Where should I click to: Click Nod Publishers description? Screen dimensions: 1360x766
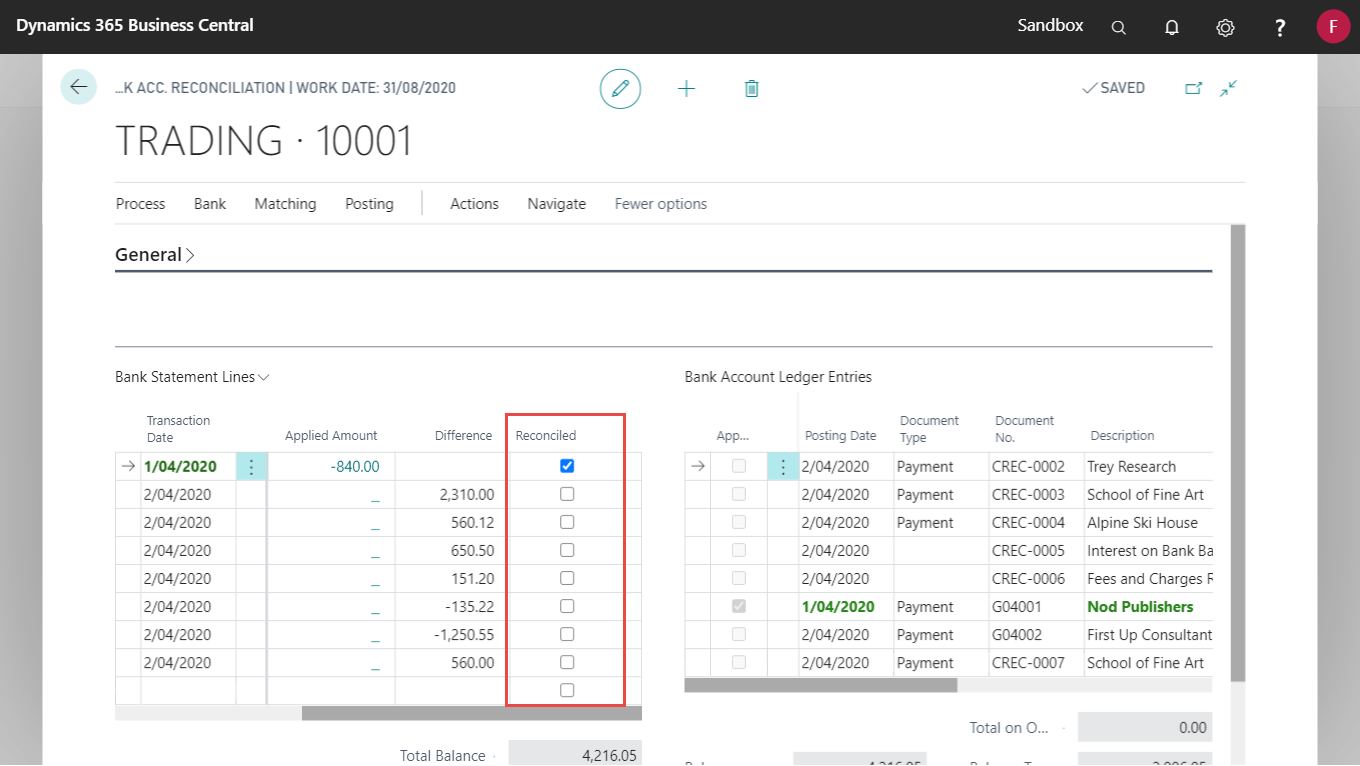[1140, 607]
